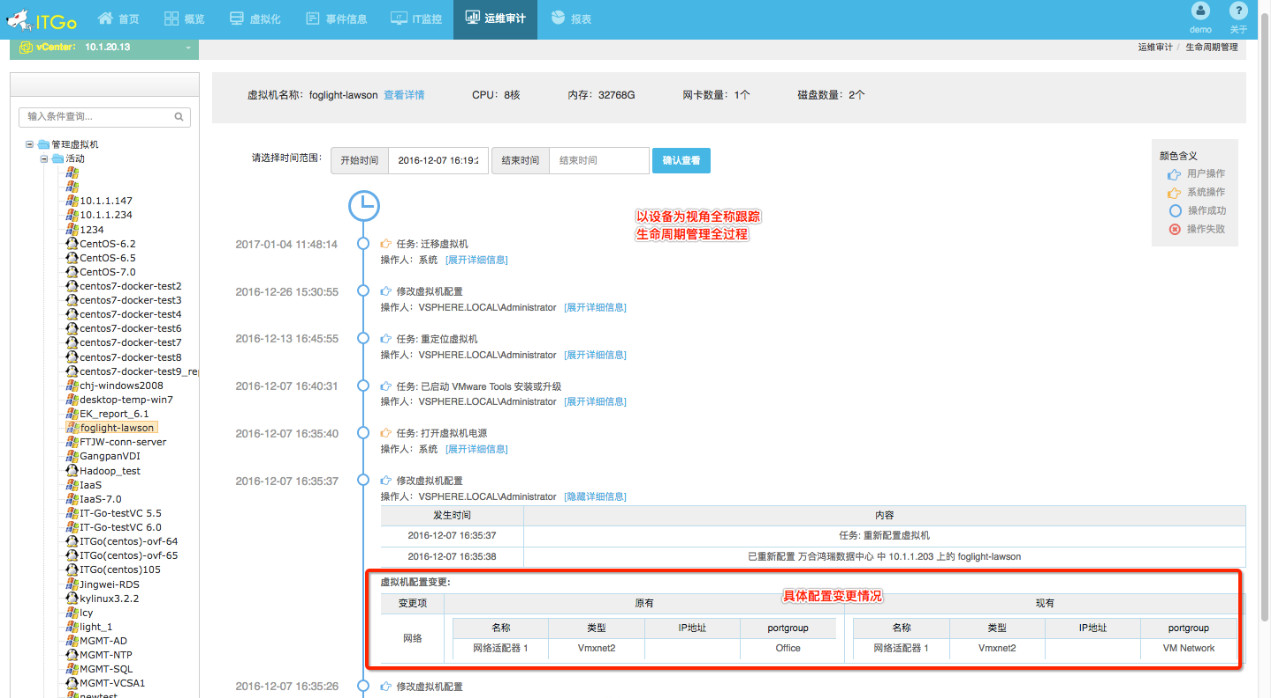Select the ITGo(centos)105 tree item
Screen dimensions: 1271x698
[120, 570]
